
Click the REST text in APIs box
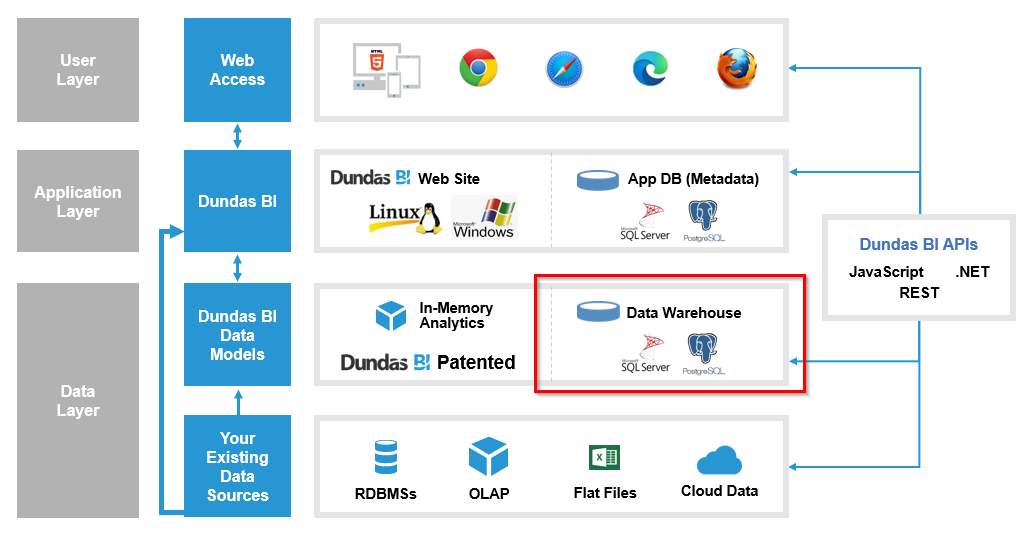click(x=919, y=293)
